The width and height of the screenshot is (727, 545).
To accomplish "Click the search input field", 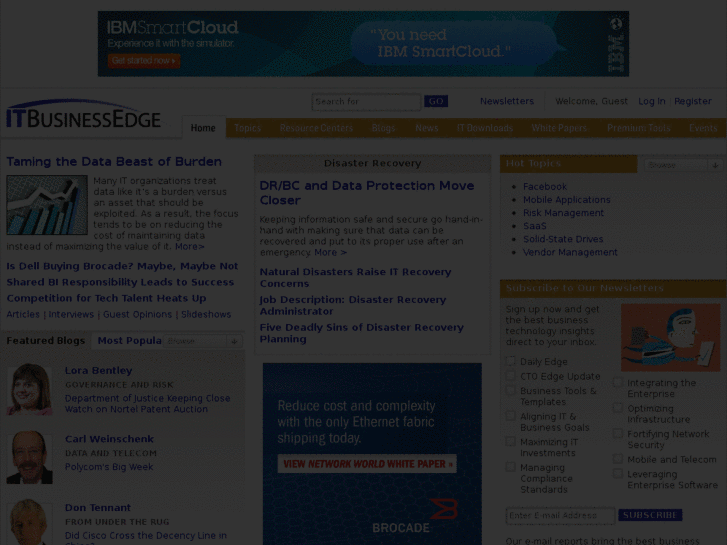I will tap(366, 102).
